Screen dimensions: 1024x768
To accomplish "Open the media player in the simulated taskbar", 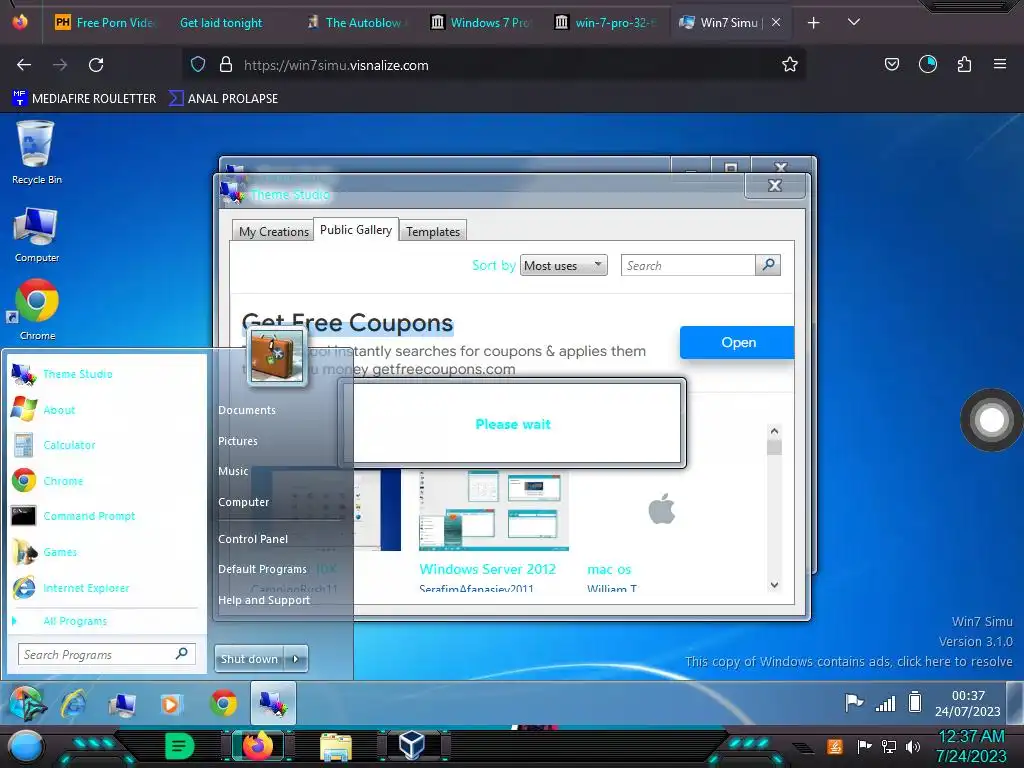I will coord(171,704).
